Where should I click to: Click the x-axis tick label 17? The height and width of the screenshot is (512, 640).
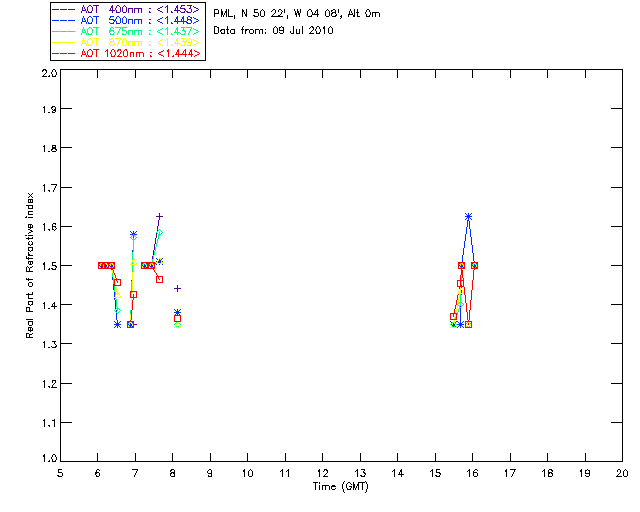coord(510,473)
